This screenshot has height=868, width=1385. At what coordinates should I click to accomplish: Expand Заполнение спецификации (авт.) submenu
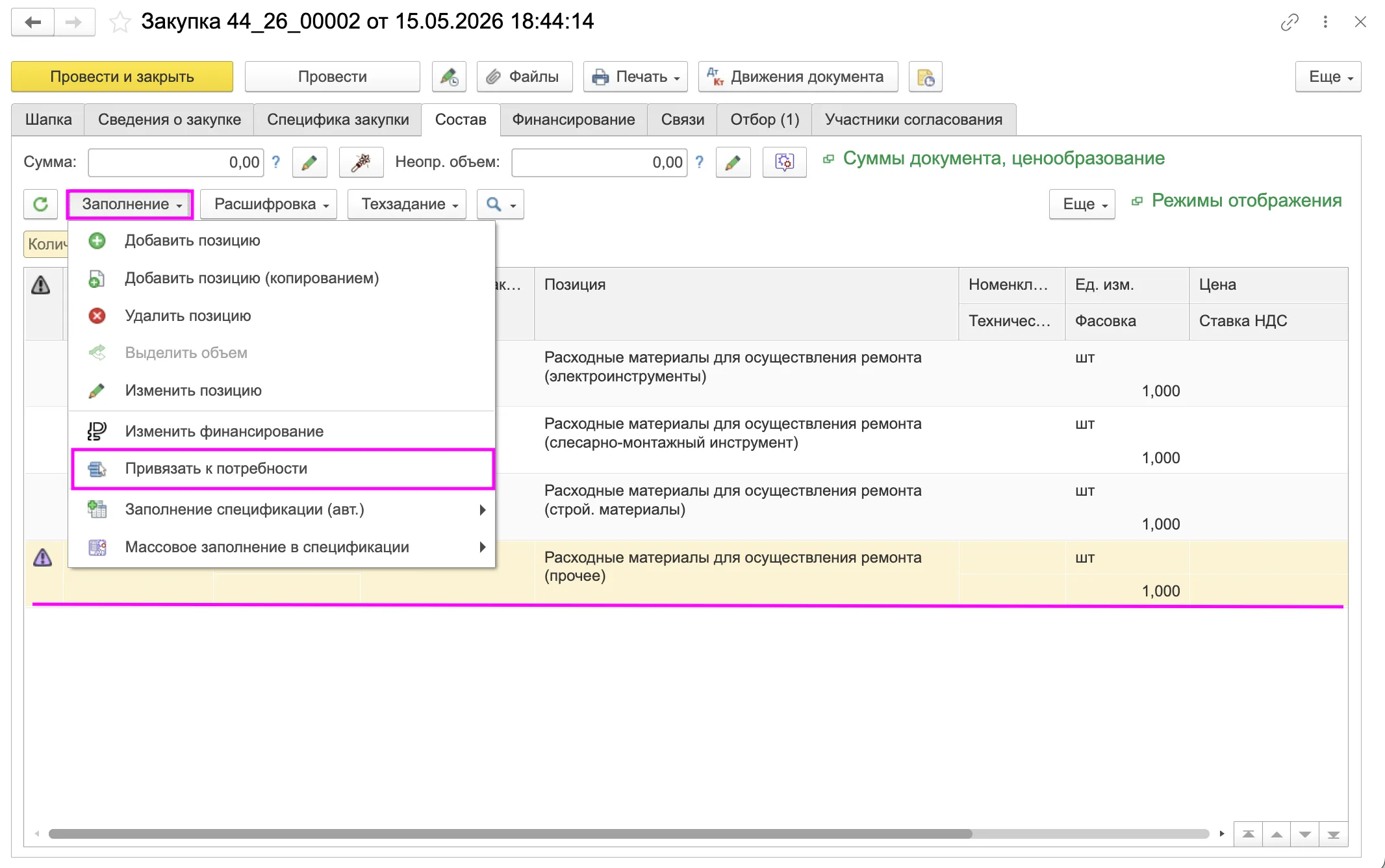click(x=282, y=509)
